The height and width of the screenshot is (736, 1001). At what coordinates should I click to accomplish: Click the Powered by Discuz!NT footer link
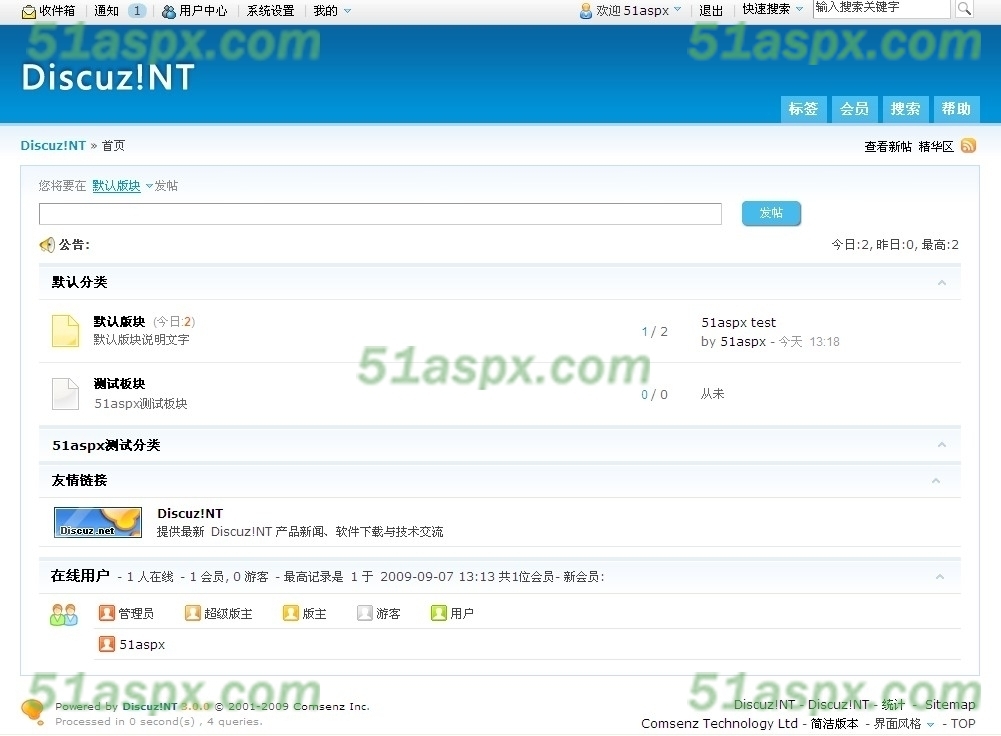[x=149, y=707]
